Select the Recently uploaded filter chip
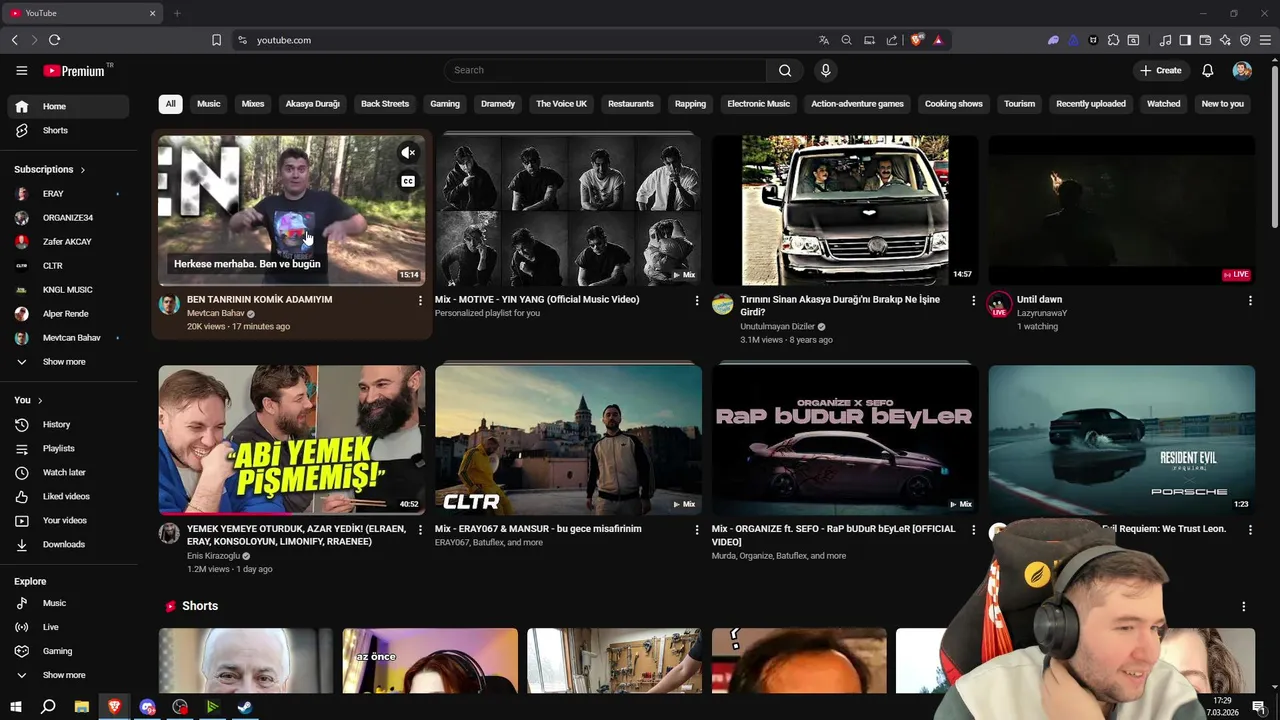This screenshot has width=1280, height=720. [1091, 104]
